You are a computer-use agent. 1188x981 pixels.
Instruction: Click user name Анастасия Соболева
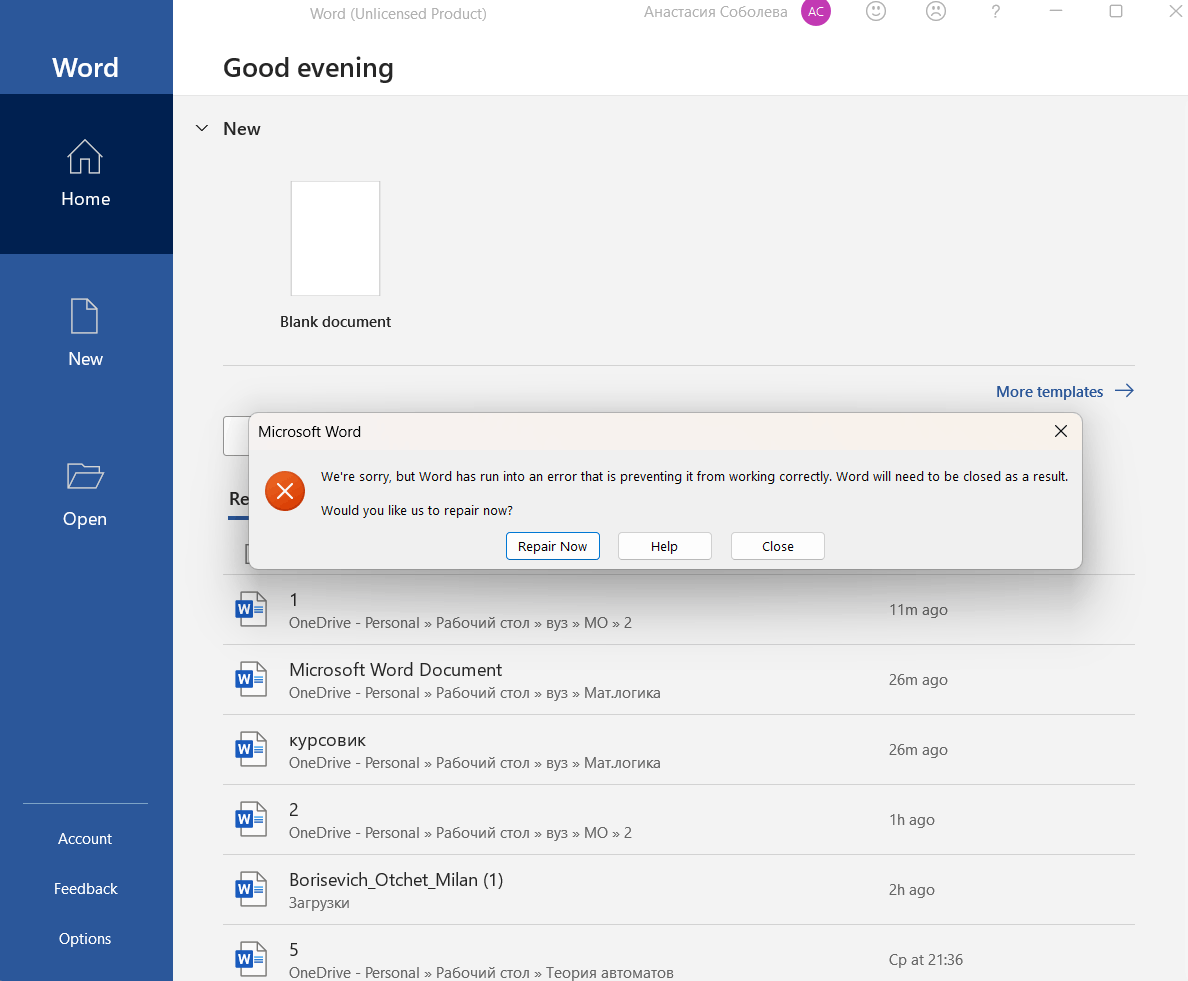[x=715, y=12]
